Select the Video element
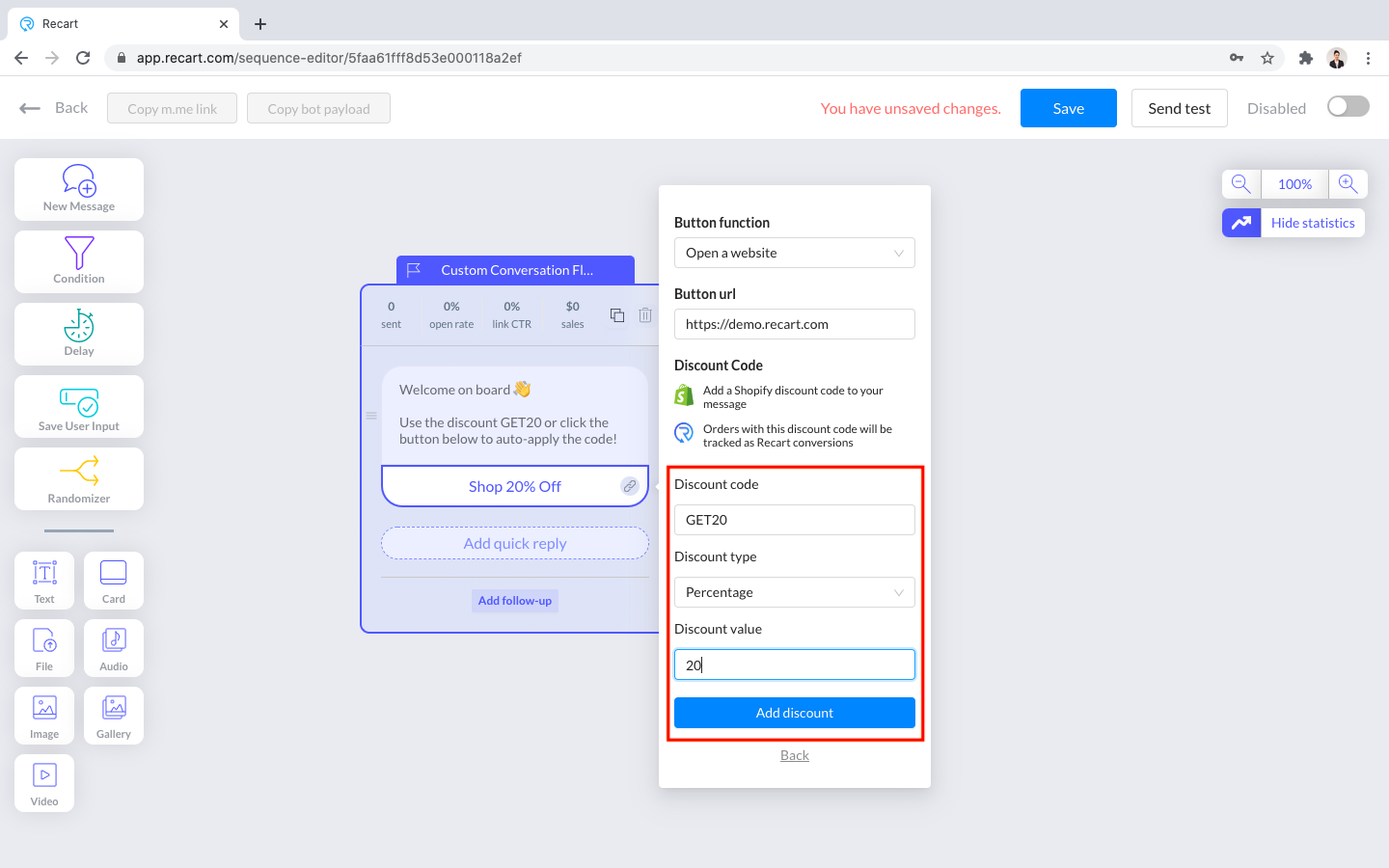The width and height of the screenshot is (1389, 868). [44, 783]
